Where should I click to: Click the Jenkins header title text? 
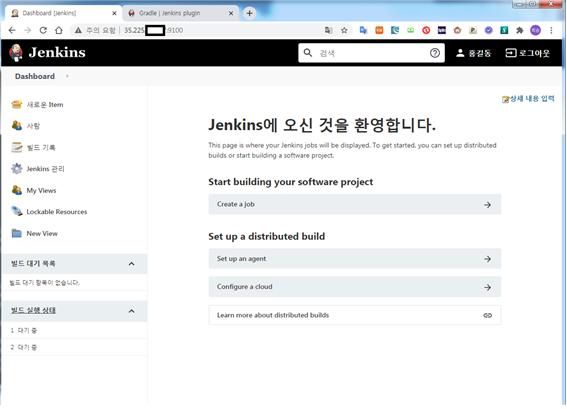click(57, 53)
